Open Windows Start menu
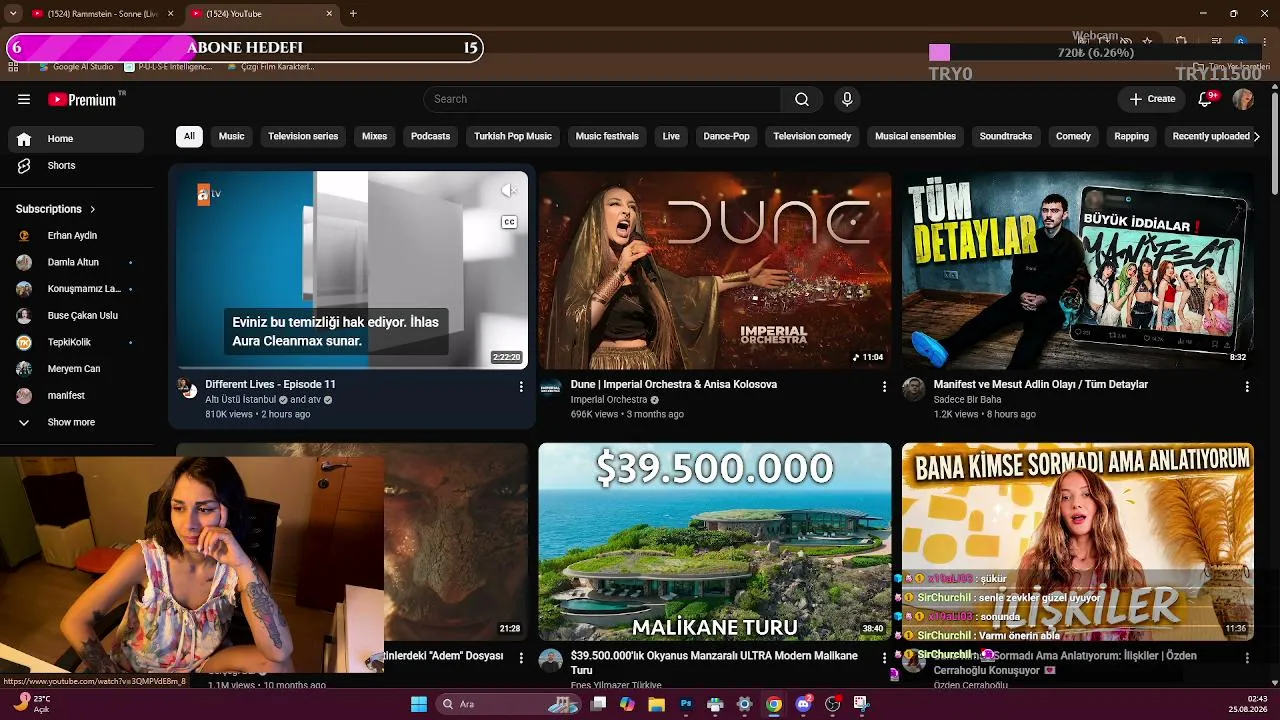The image size is (1280, 720). [x=419, y=704]
